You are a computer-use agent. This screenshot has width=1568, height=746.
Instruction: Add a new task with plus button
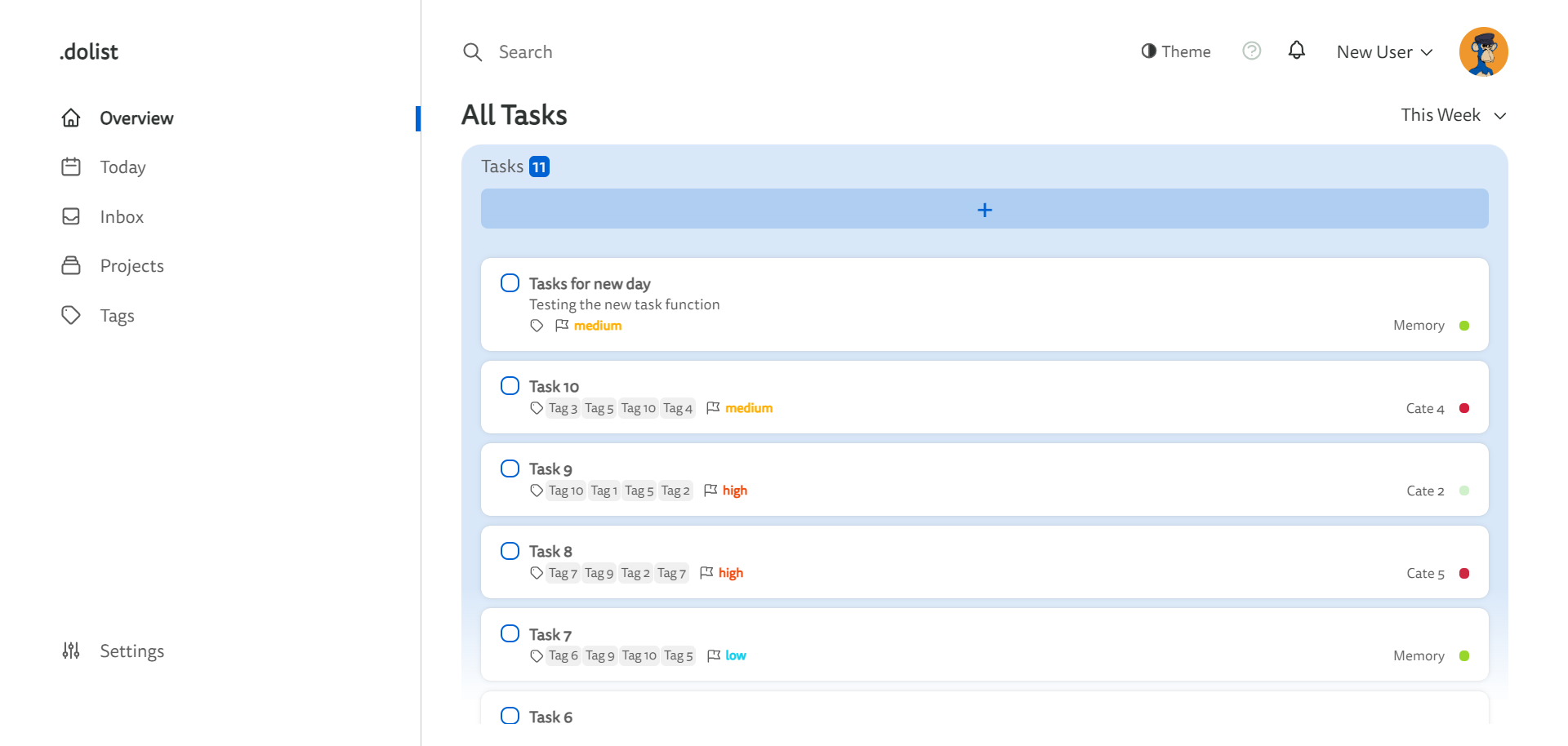tap(984, 209)
